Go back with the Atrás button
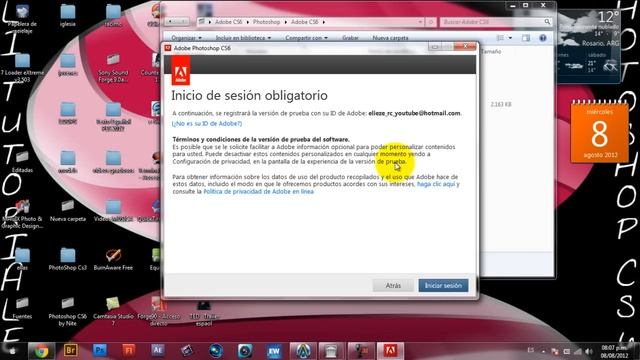Image resolution: width=640 pixels, height=360 pixels. 393,285
